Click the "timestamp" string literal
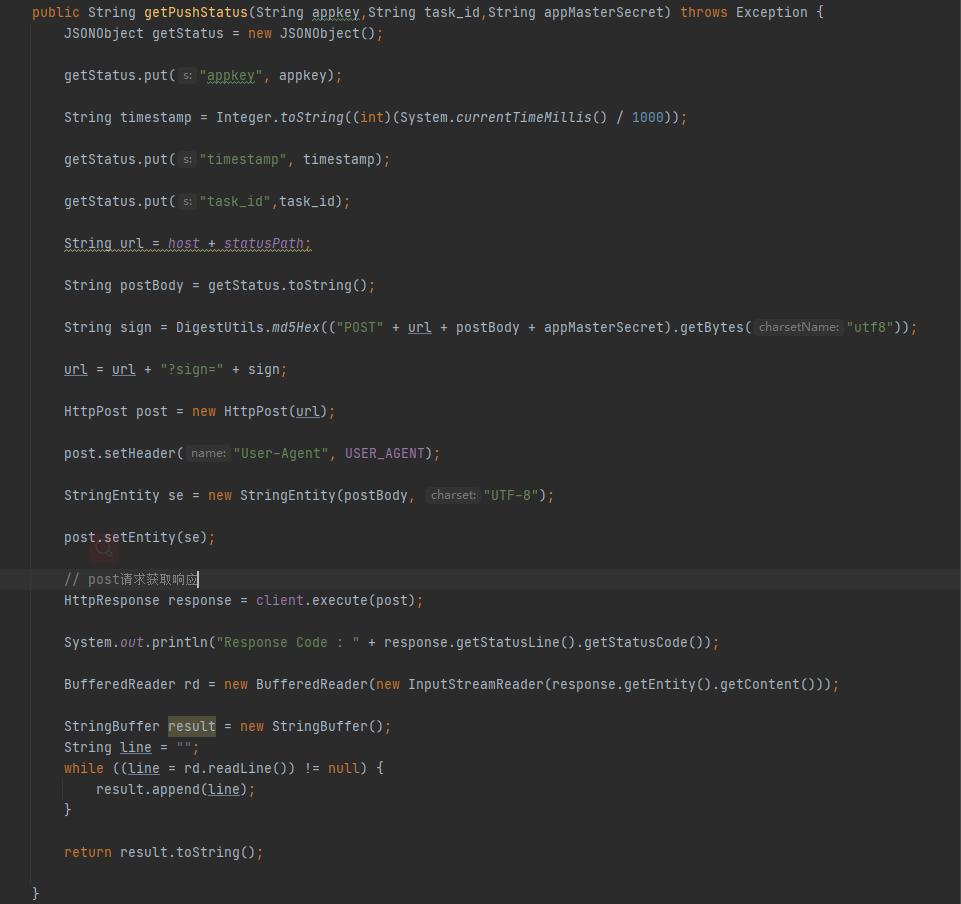Screen dimensions: 961x904 point(243,159)
